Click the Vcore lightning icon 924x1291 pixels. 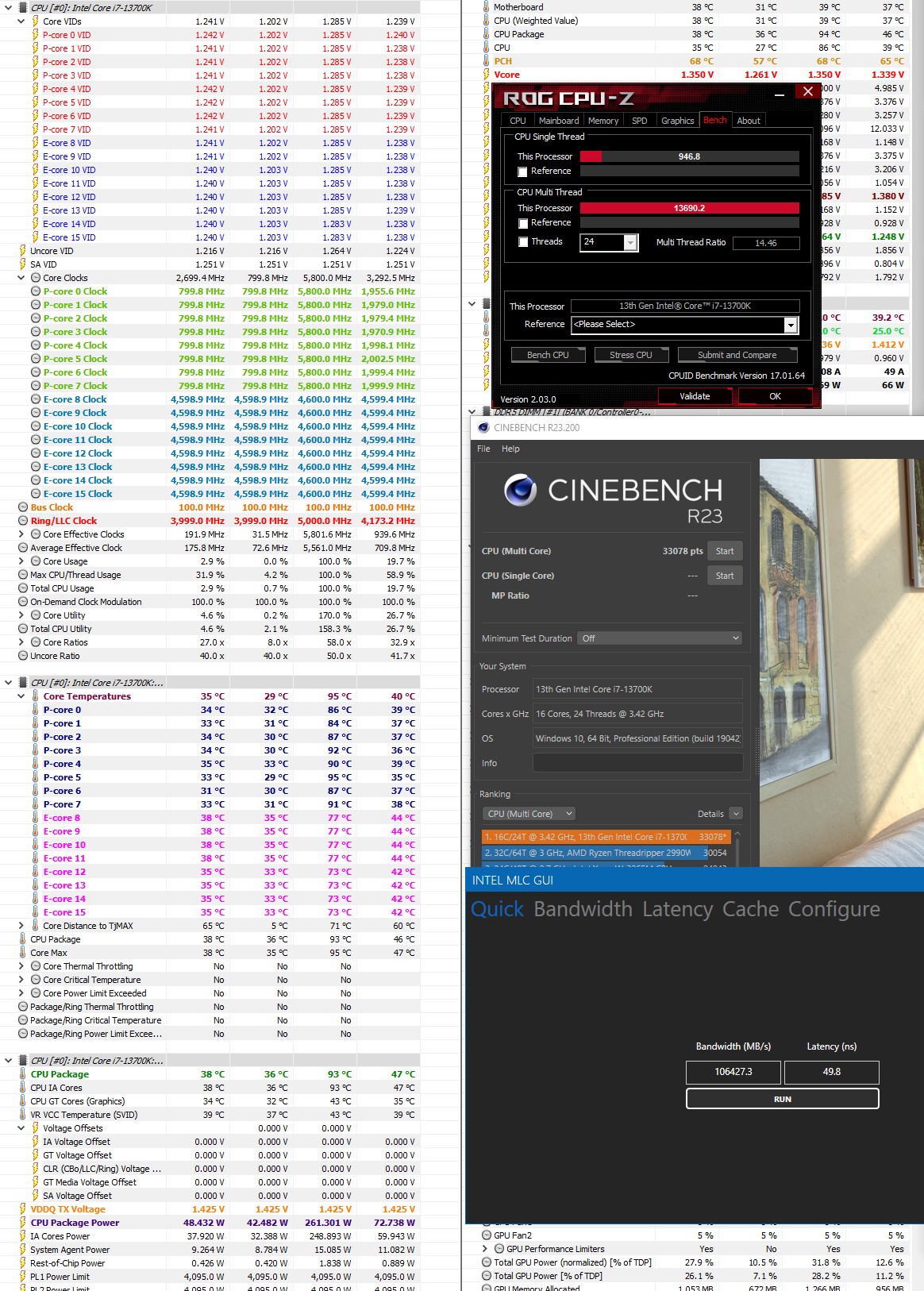point(487,75)
